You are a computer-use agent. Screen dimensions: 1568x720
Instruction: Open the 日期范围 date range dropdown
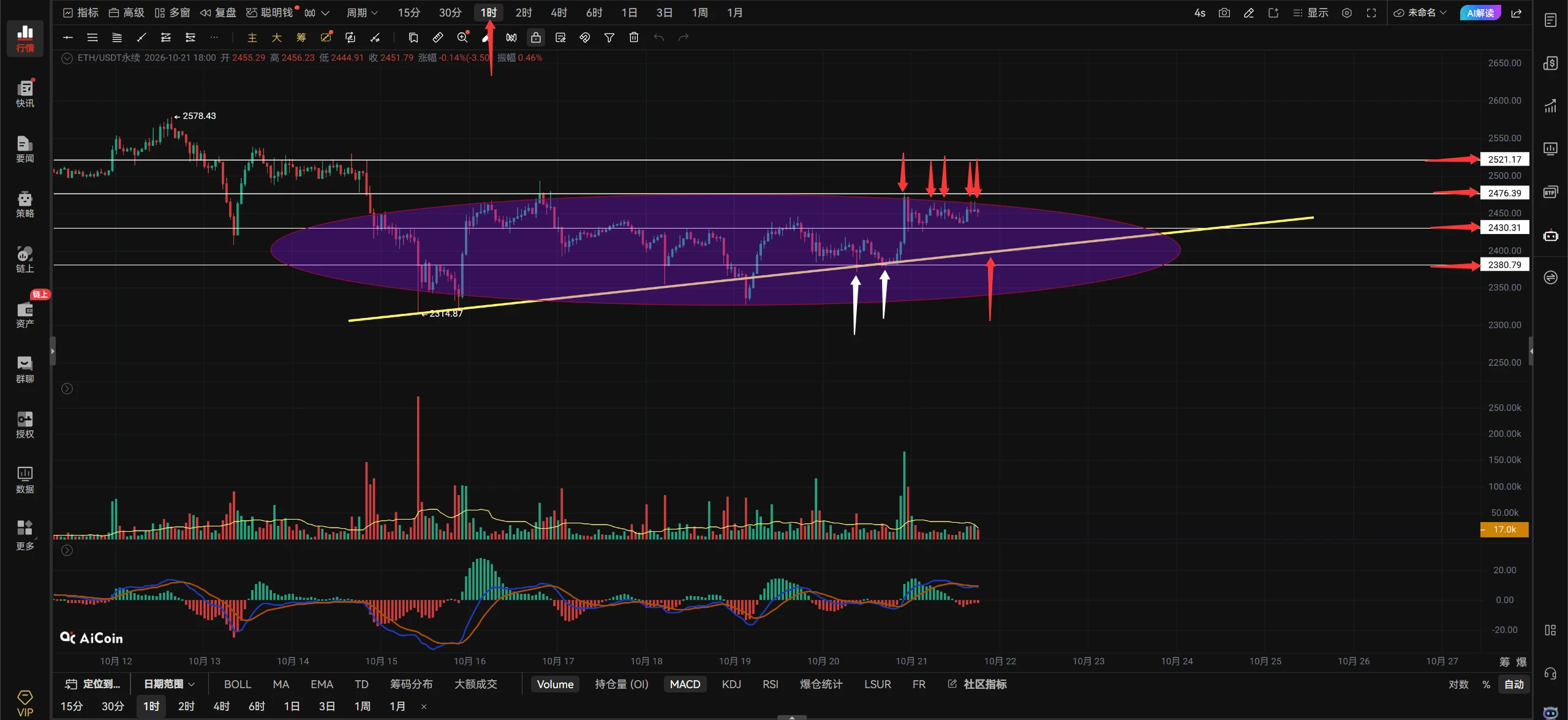point(169,684)
